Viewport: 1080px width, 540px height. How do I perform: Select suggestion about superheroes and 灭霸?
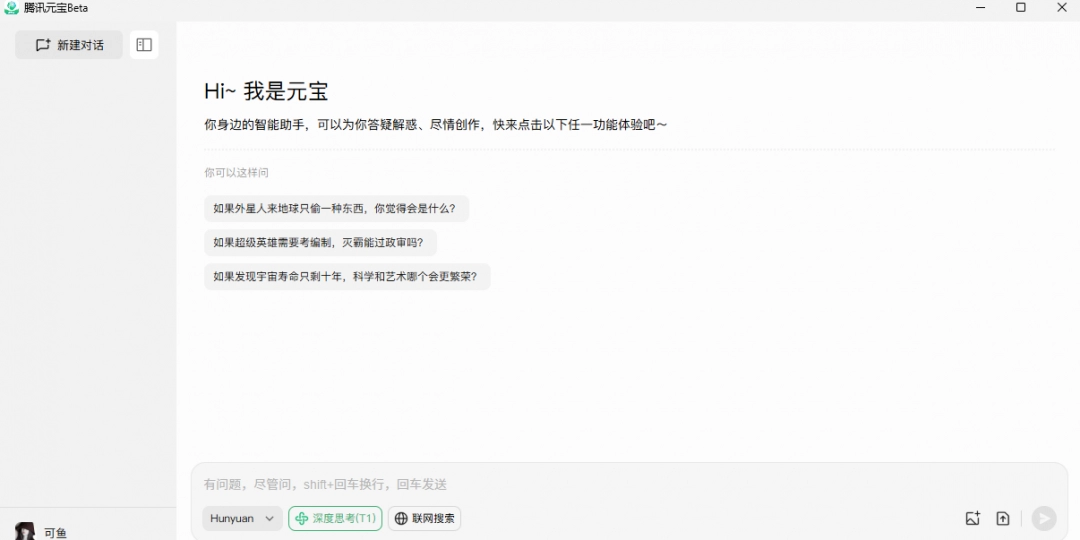pos(320,242)
